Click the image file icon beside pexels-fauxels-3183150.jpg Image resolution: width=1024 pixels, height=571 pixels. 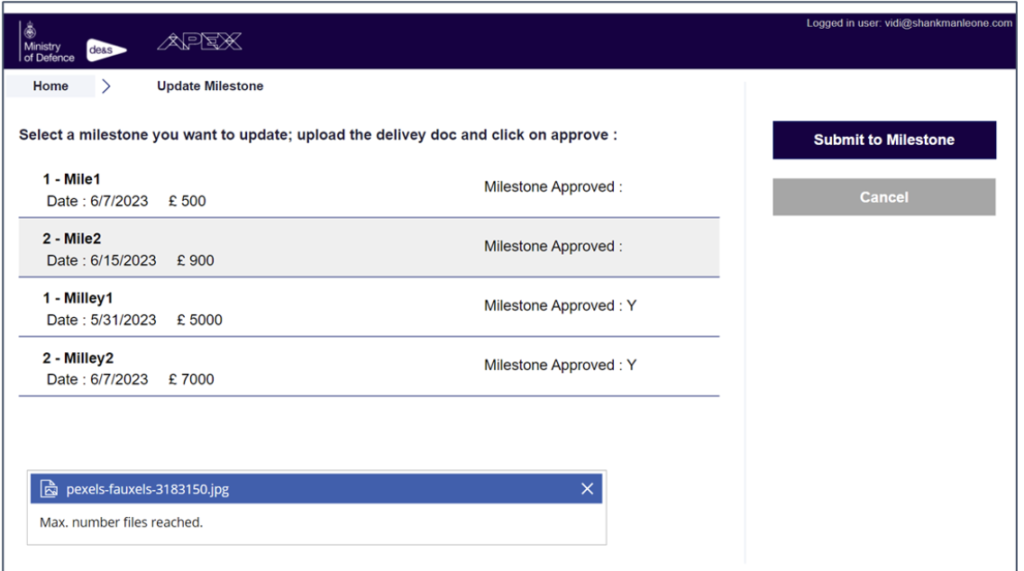48,489
